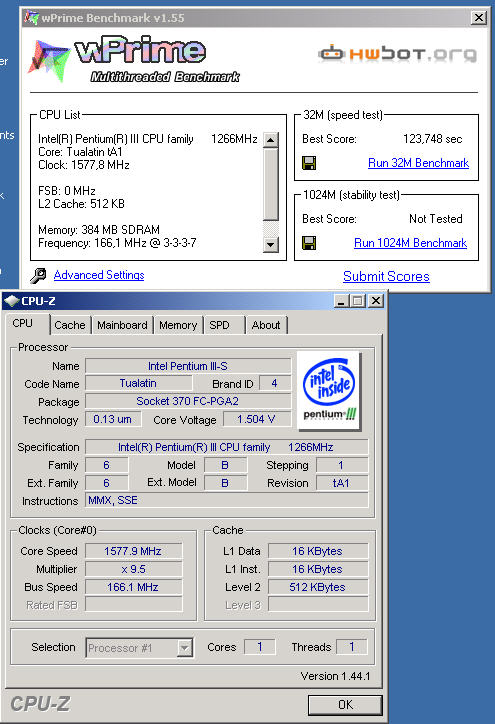This screenshot has height=724, width=495.
Task: Click 'Version 1.44.1' label
Action: click(x=335, y=676)
